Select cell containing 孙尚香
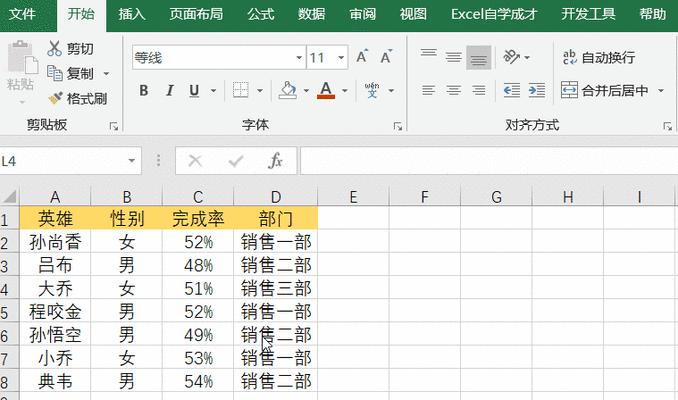The image size is (678, 400). pyautogui.click(x=55, y=242)
